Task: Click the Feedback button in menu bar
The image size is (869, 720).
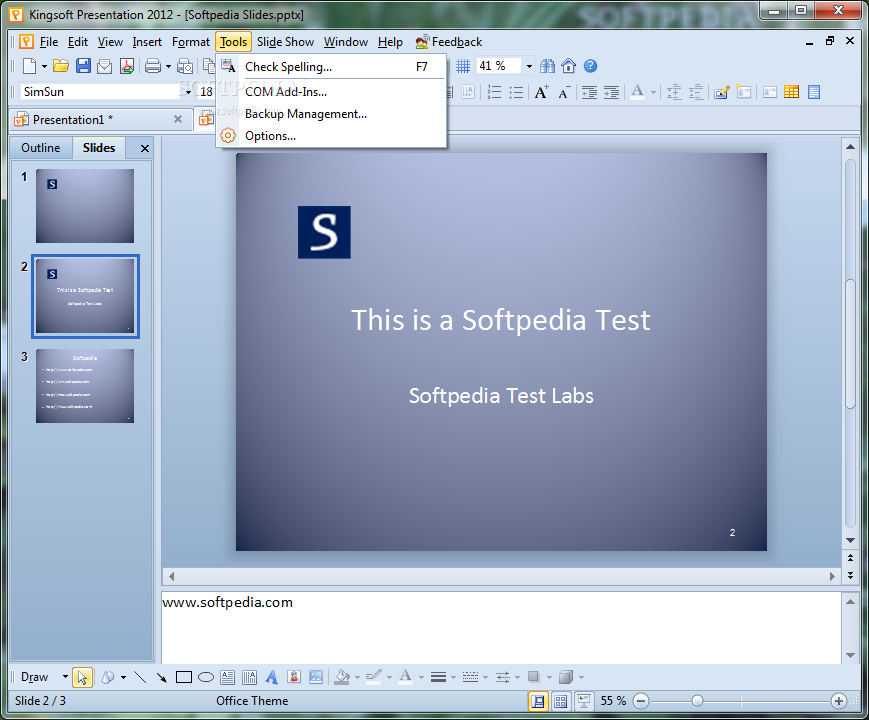Action: point(449,42)
